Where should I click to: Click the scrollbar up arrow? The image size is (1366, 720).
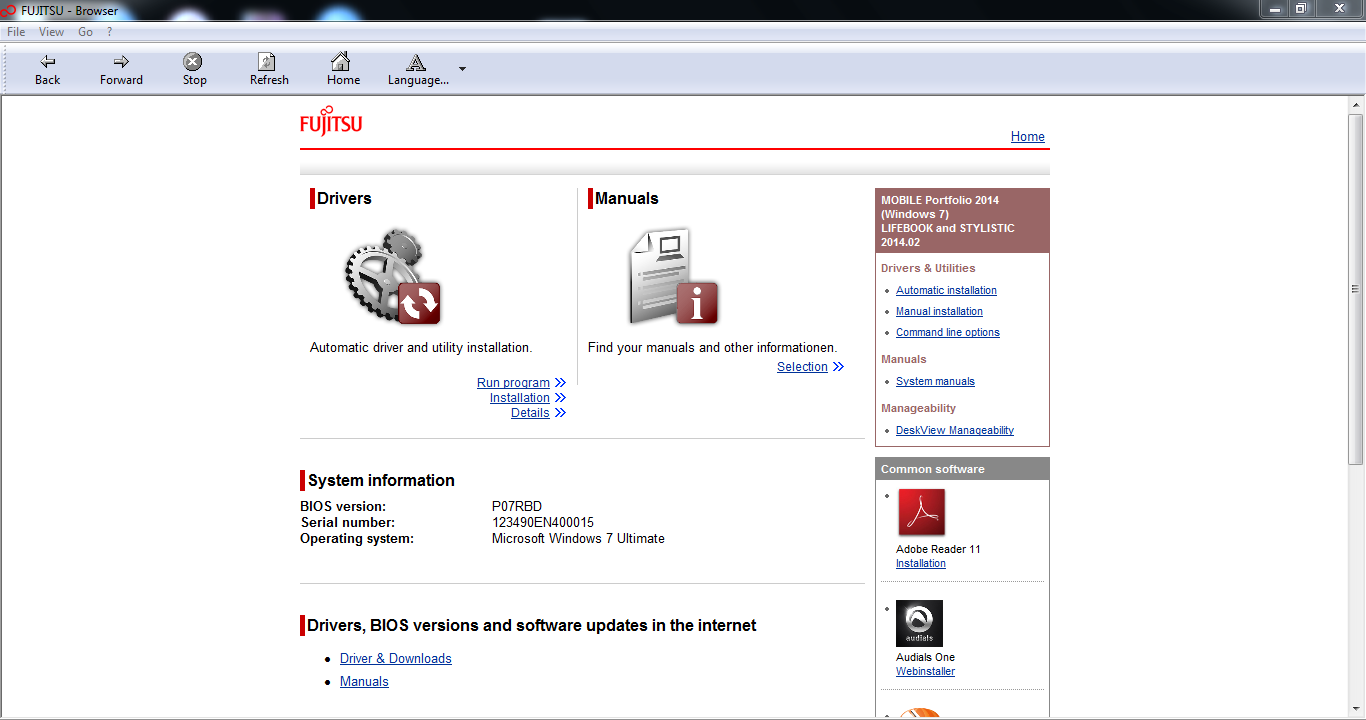point(1356,105)
